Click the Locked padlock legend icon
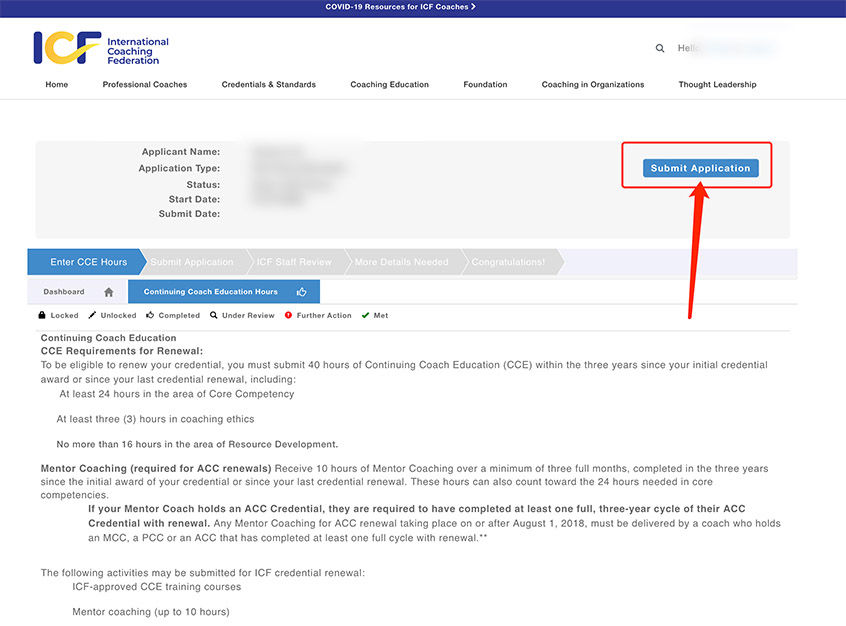Viewport: 846px width, 626px height. [x=42, y=315]
